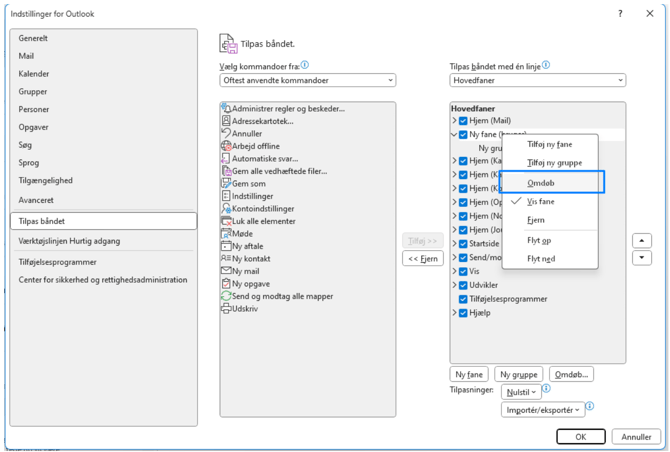
Task: Click the info icon next to Importér/eksportér
Action: (590, 407)
